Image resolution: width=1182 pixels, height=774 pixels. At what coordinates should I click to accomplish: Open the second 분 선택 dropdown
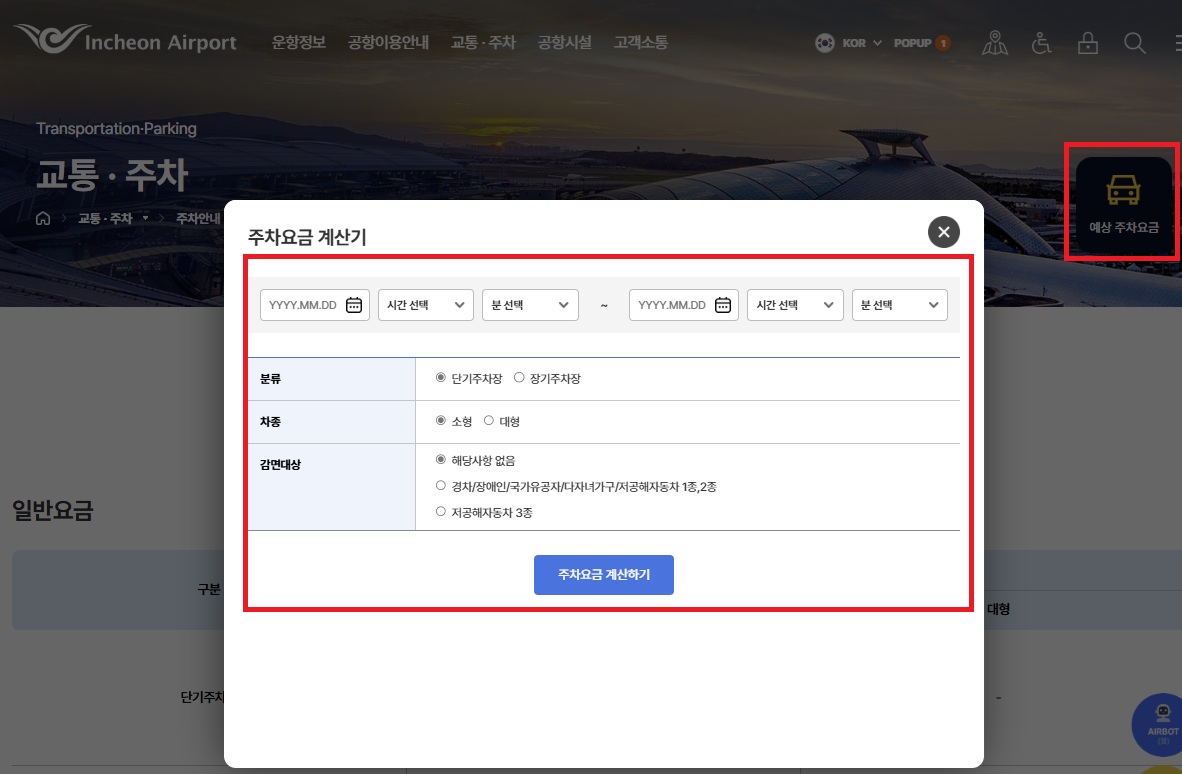pyautogui.click(x=899, y=305)
